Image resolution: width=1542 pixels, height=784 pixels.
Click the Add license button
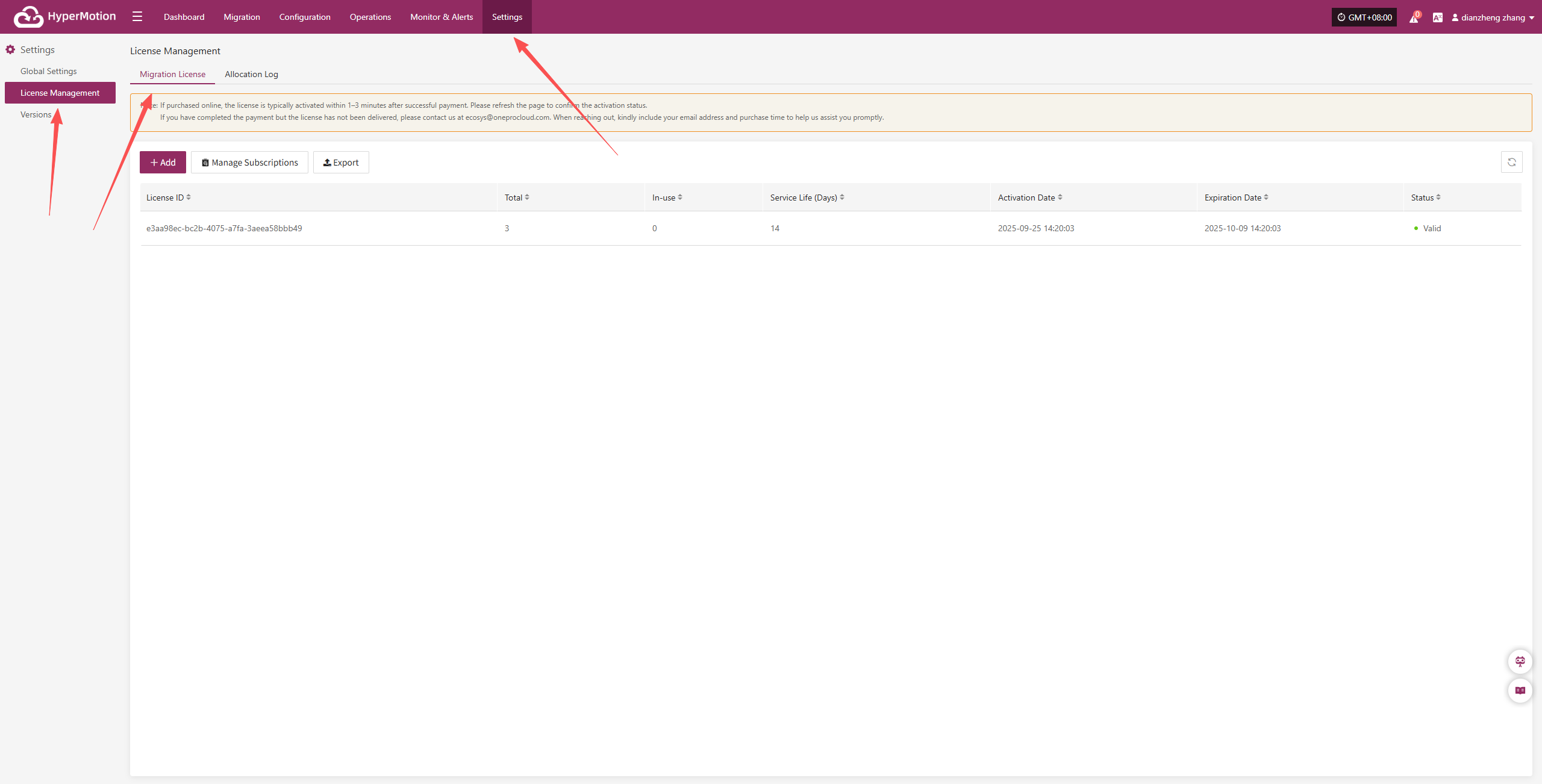click(x=163, y=163)
